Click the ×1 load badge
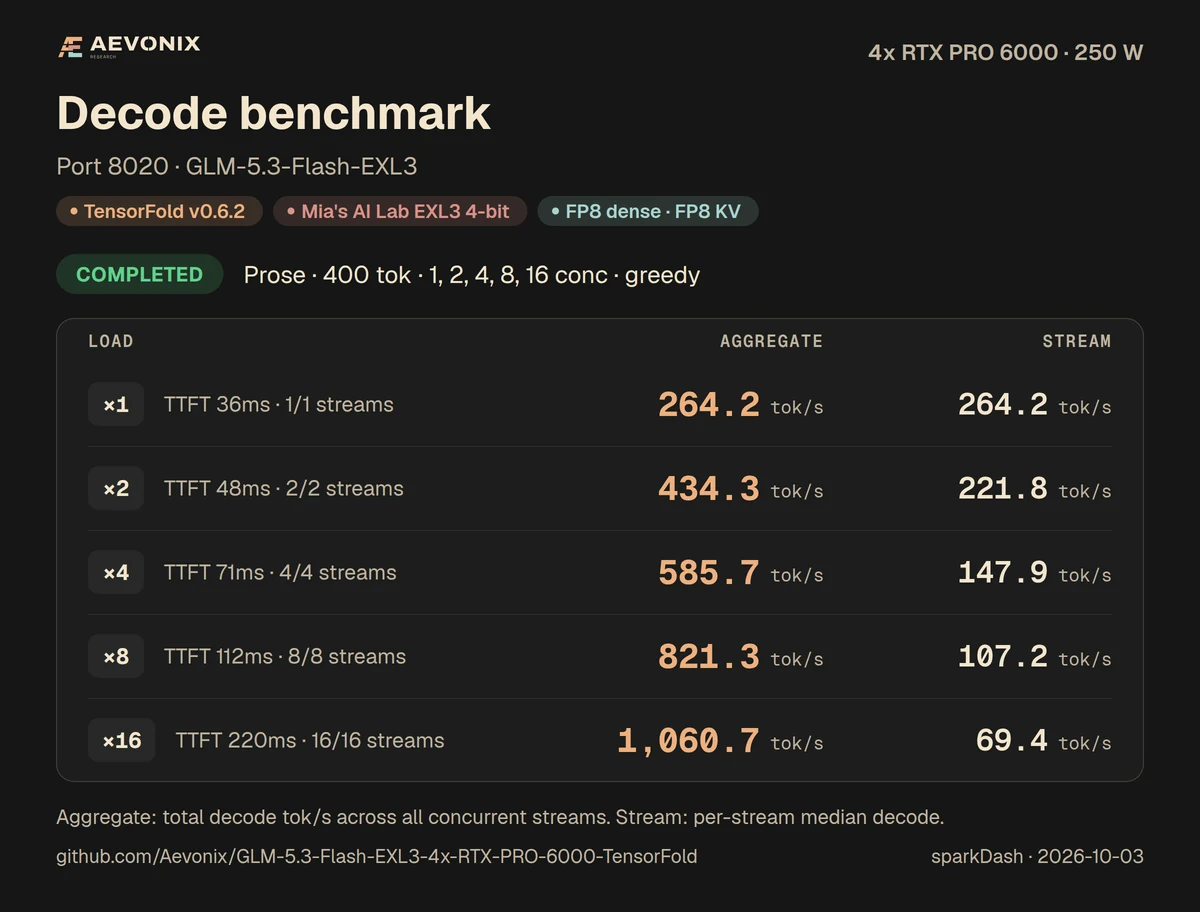Image resolution: width=1200 pixels, height=912 pixels. (x=116, y=405)
